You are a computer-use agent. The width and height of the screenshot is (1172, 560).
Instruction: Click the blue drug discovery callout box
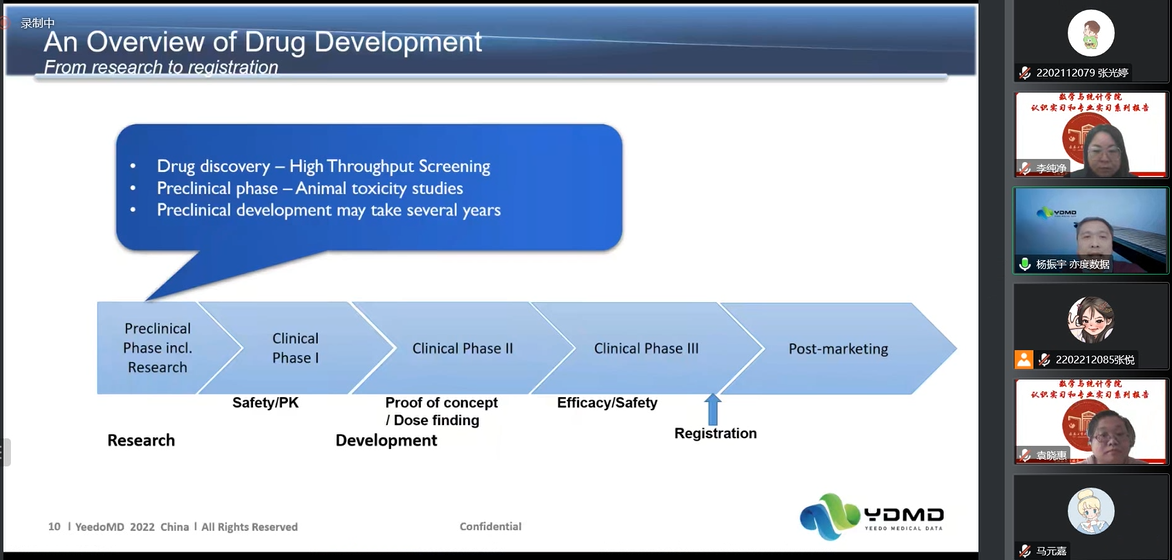coord(369,188)
